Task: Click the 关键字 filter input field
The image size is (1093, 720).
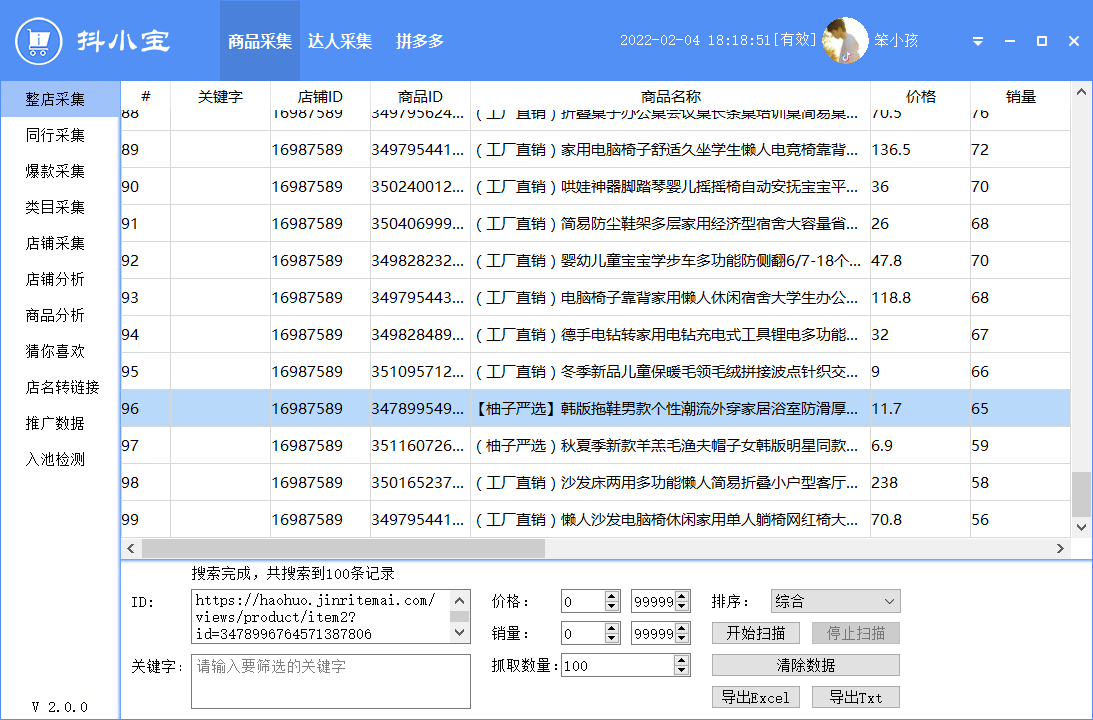Action: [x=330, y=681]
